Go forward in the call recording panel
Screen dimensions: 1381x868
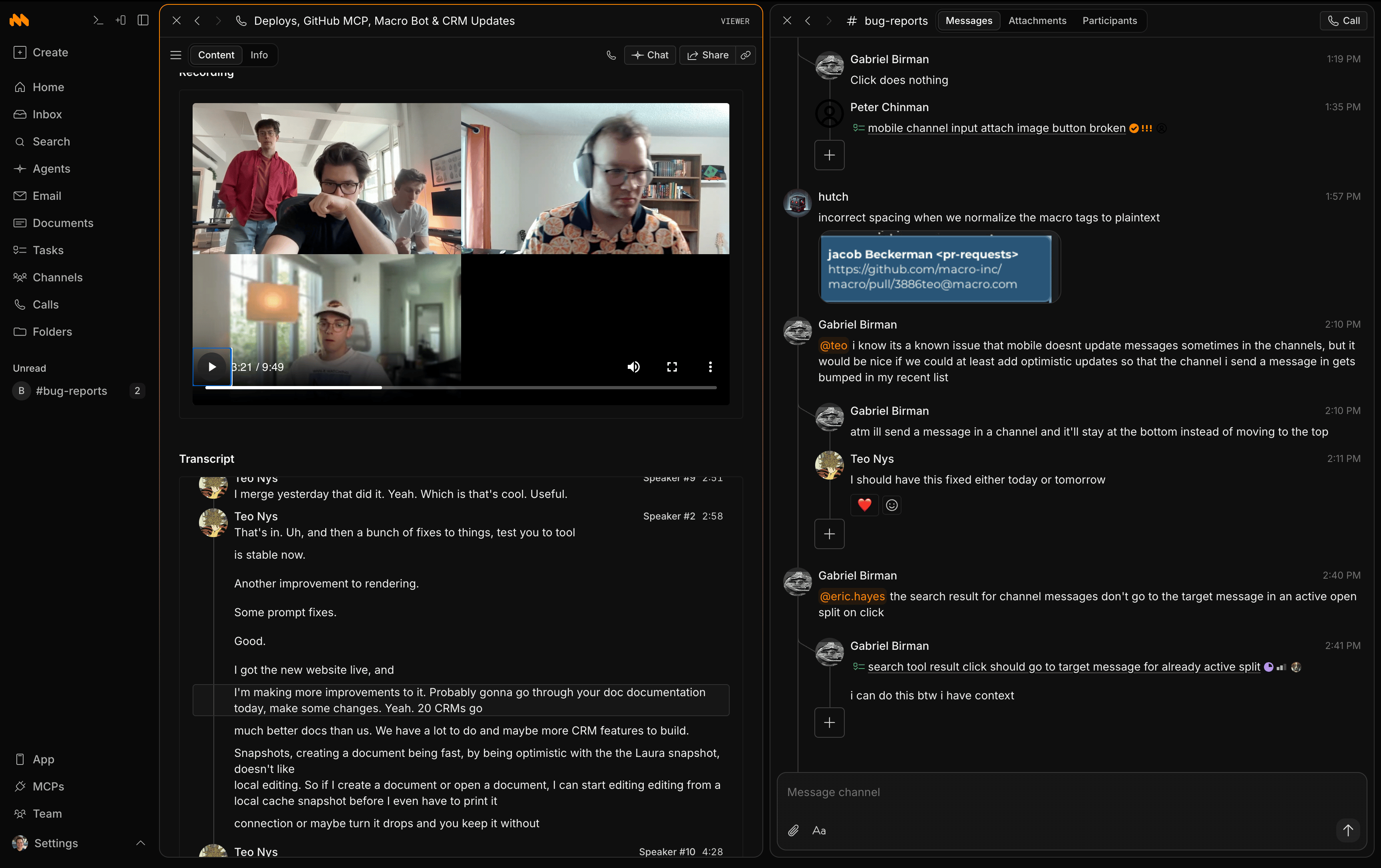coord(218,21)
